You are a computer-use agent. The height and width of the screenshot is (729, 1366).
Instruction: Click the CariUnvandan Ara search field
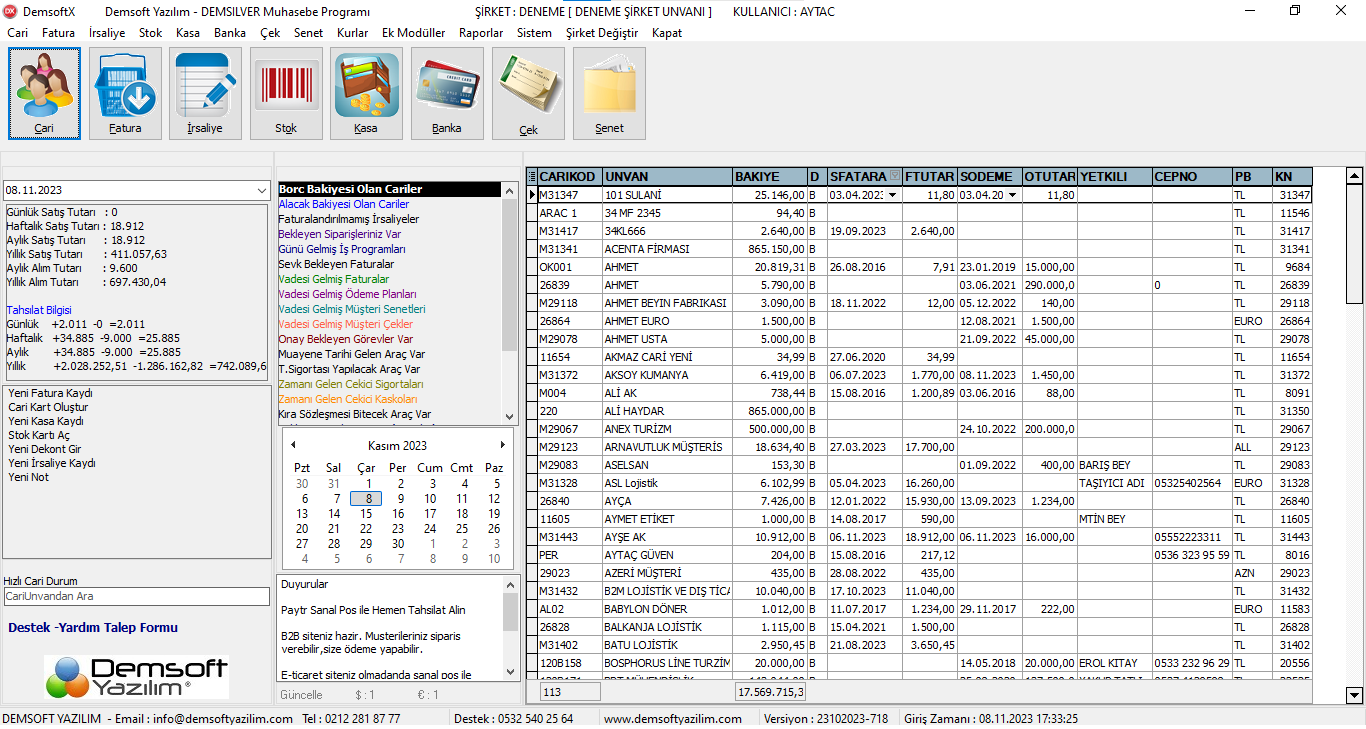point(136,596)
